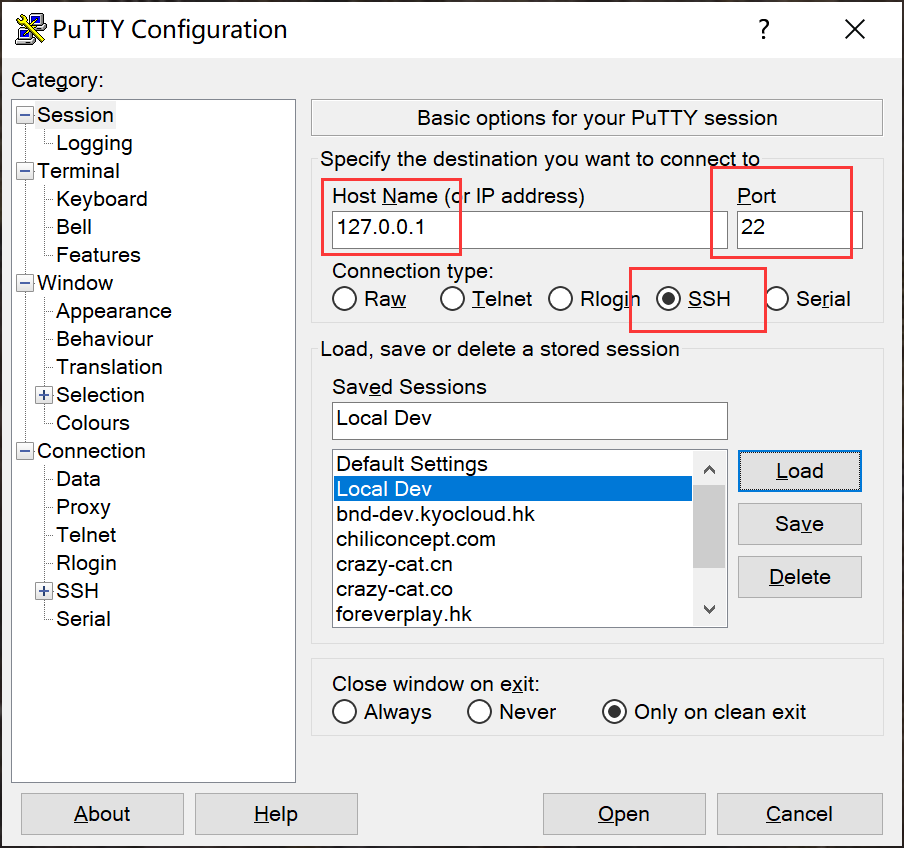
Task: Collapse the Window tree node
Action: coord(25,283)
